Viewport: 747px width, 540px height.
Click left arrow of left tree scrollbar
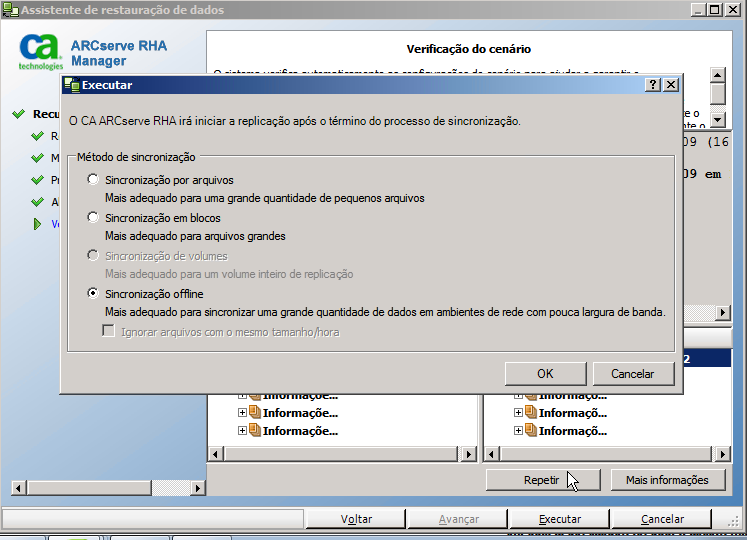tap(215, 454)
